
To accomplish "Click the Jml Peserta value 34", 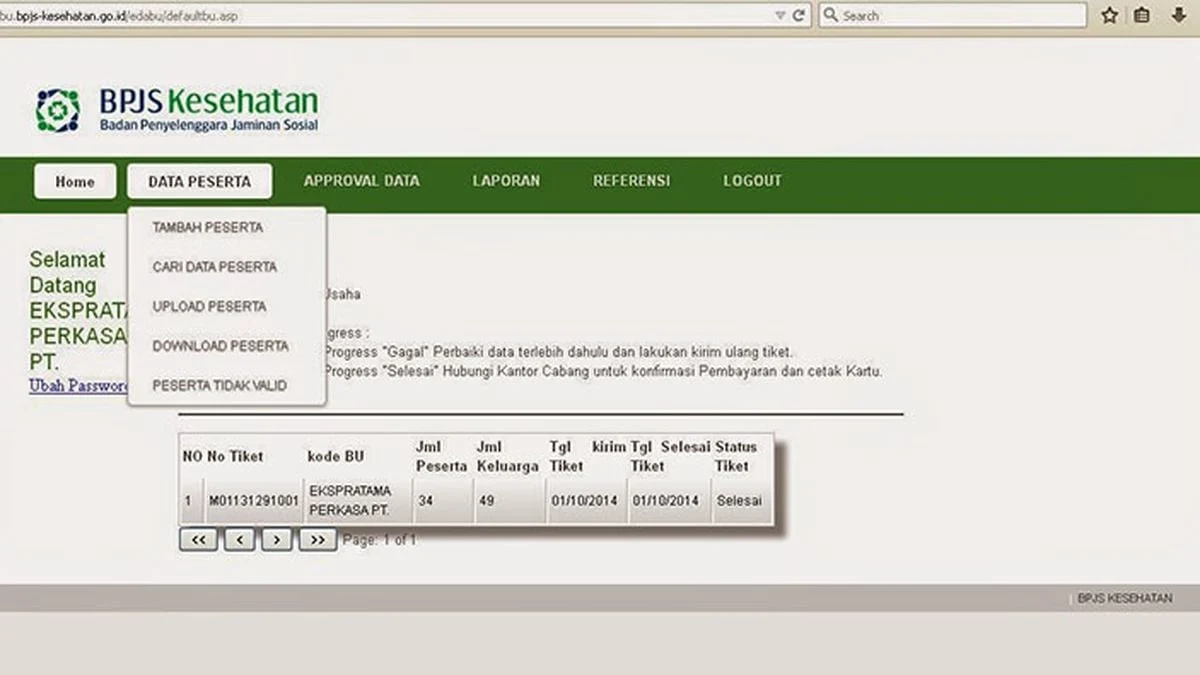I will pyautogui.click(x=426, y=500).
